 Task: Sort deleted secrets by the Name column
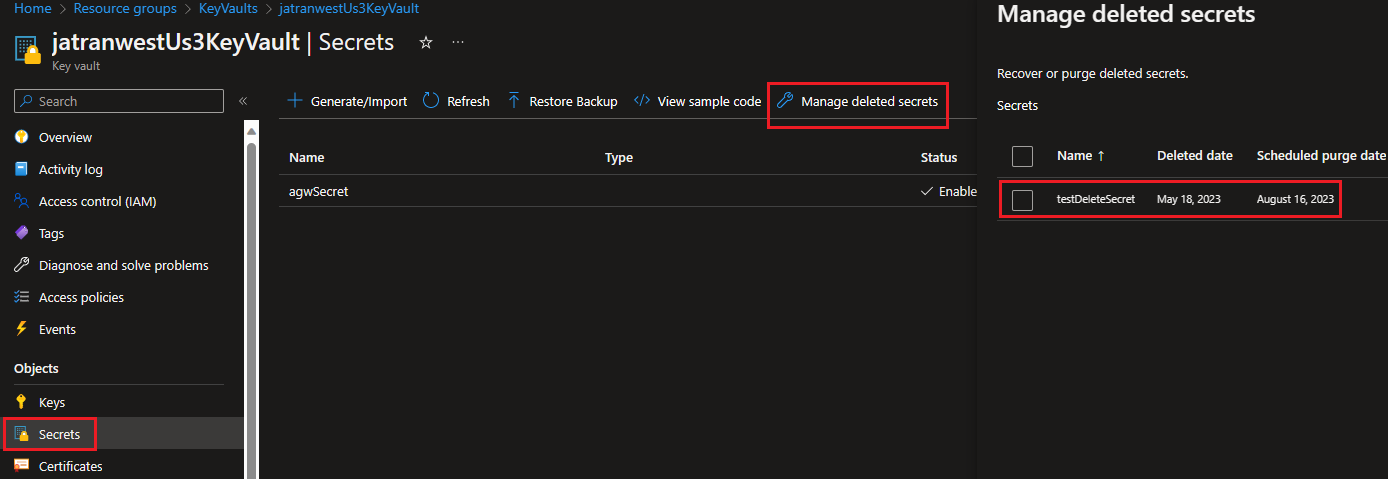click(1081, 156)
